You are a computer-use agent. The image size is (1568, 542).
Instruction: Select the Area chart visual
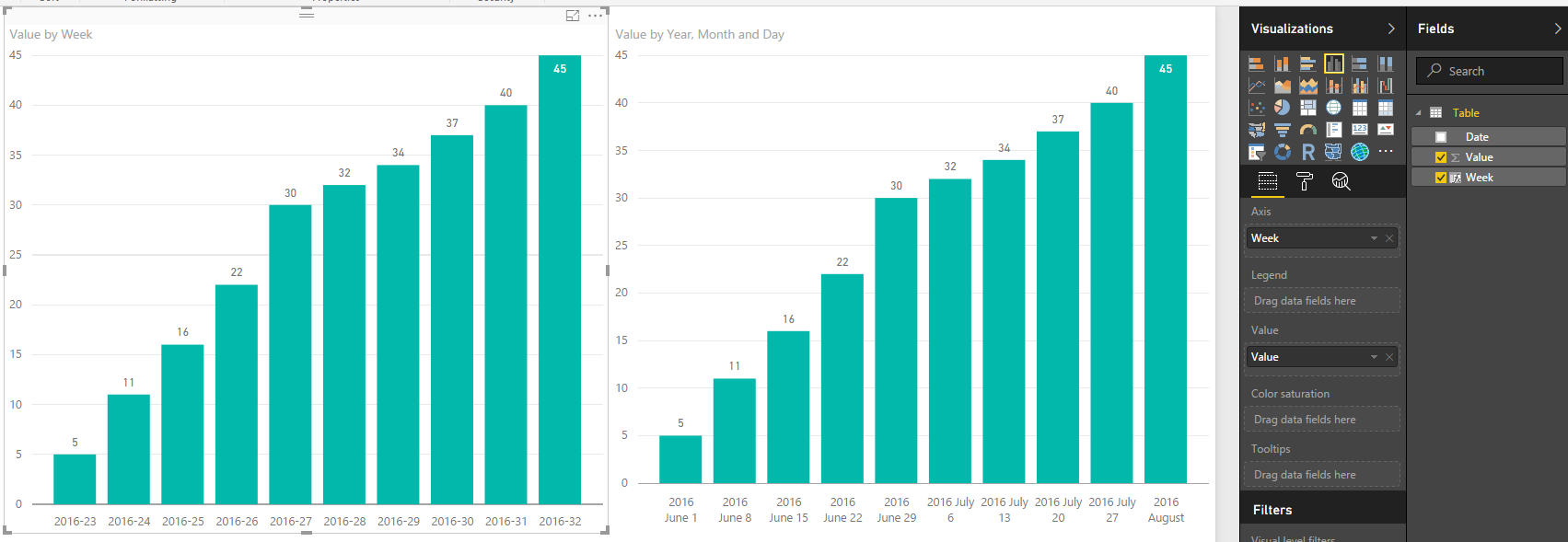pos(1282,86)
